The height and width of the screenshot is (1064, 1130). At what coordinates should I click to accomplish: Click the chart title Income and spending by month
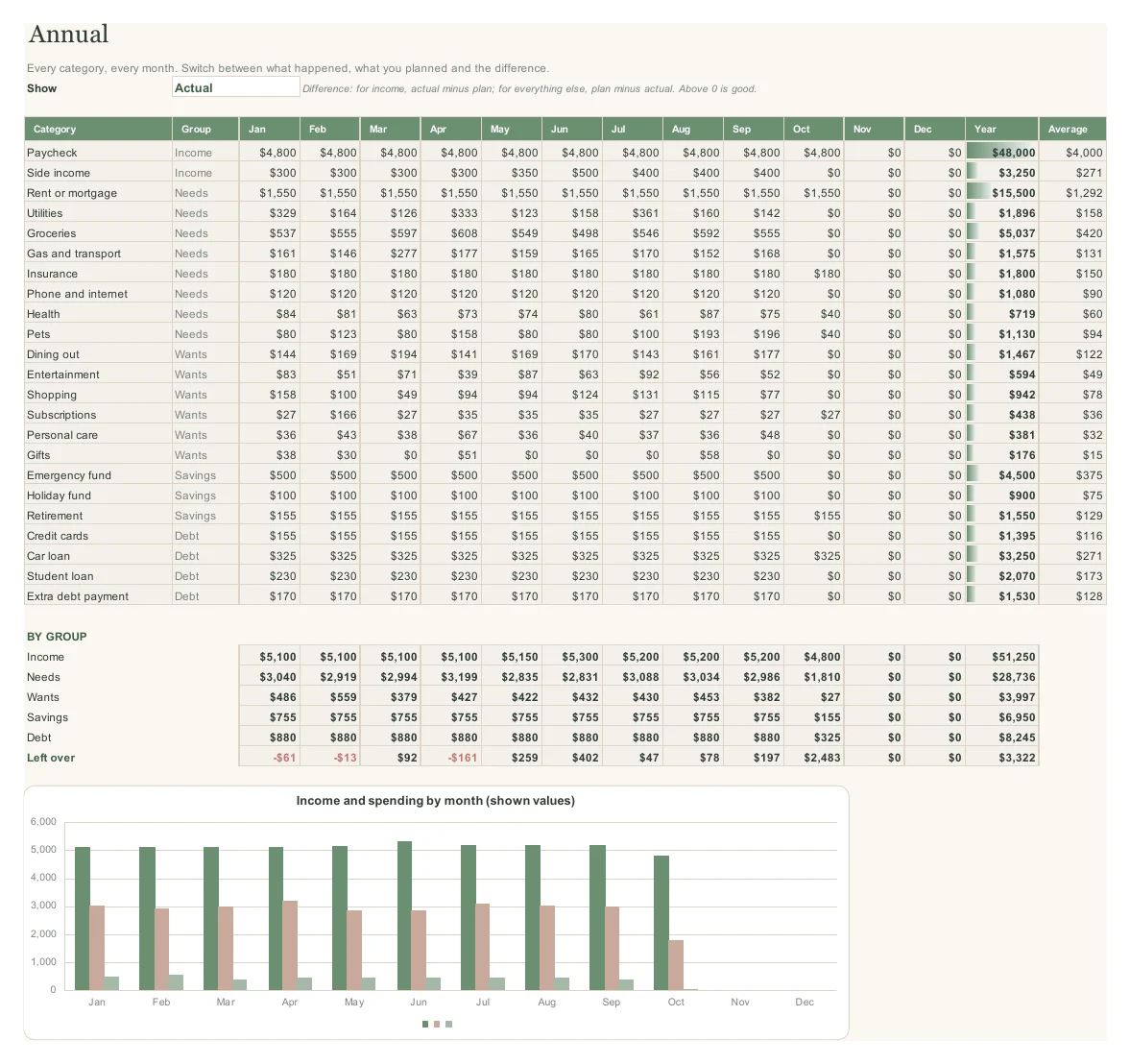tap(435, 801)
